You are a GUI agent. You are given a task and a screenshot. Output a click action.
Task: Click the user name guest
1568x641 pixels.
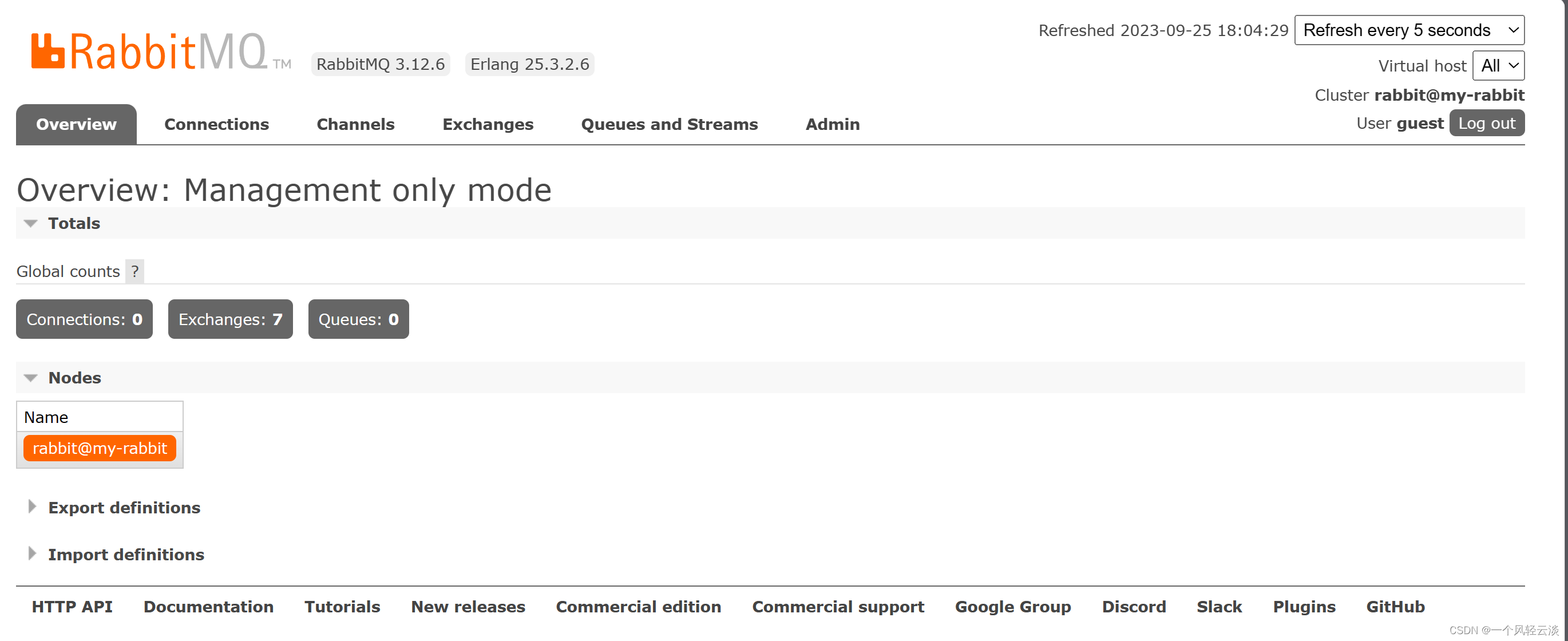tap(1419, 123)
